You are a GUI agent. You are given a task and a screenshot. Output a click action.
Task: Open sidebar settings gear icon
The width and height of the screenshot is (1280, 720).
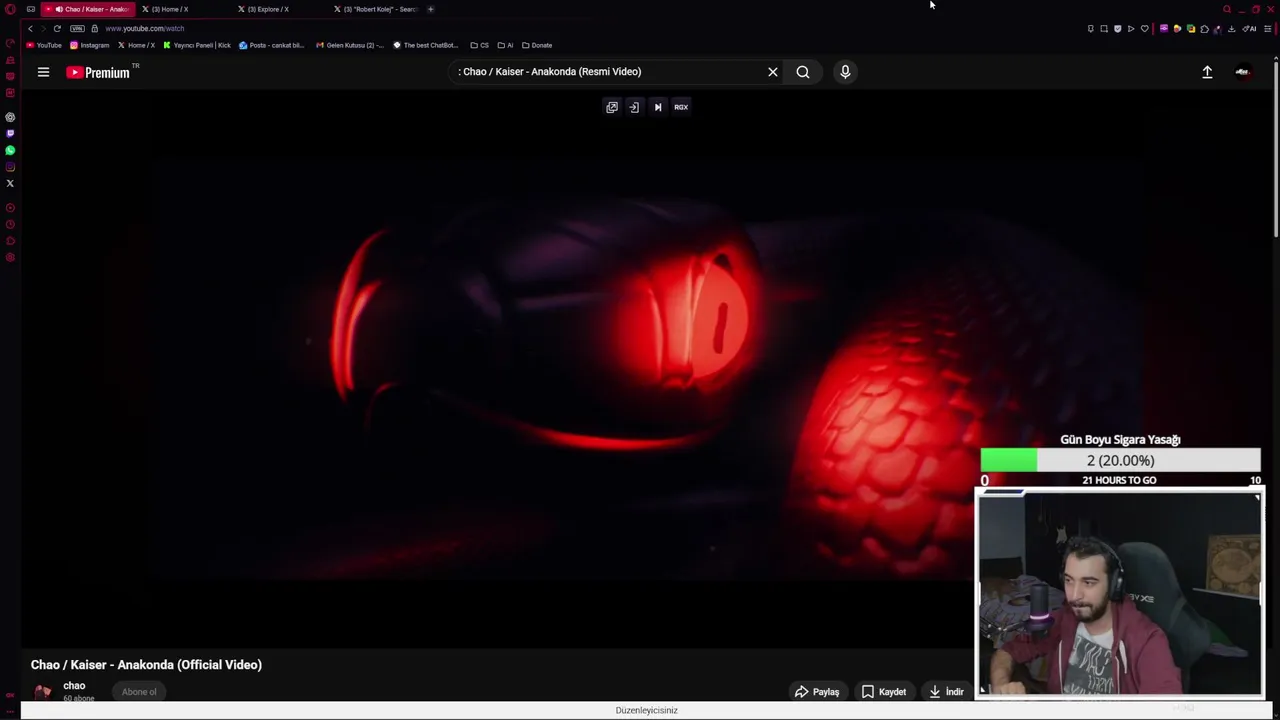[10, 257]
